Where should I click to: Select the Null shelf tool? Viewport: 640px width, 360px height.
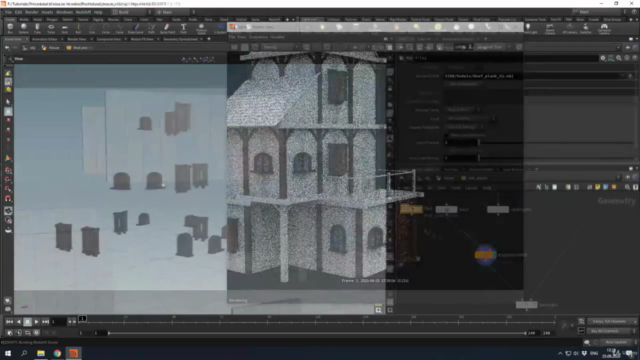pos(78,28)
